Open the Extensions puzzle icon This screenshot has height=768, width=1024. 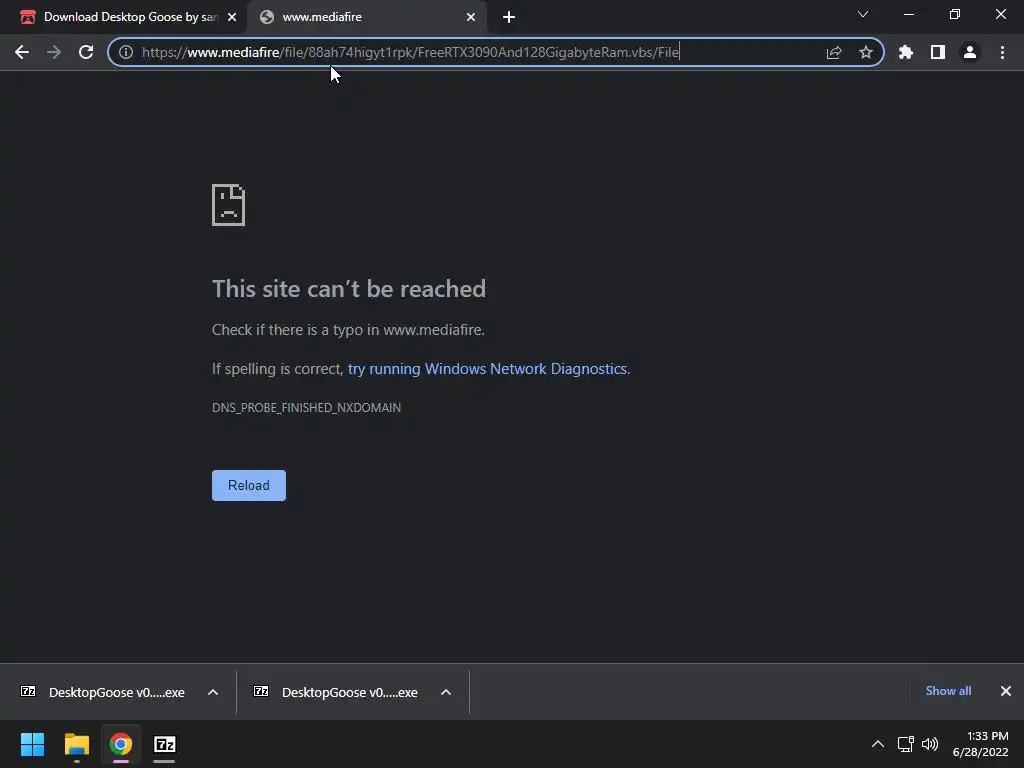[x=906, y=52]
